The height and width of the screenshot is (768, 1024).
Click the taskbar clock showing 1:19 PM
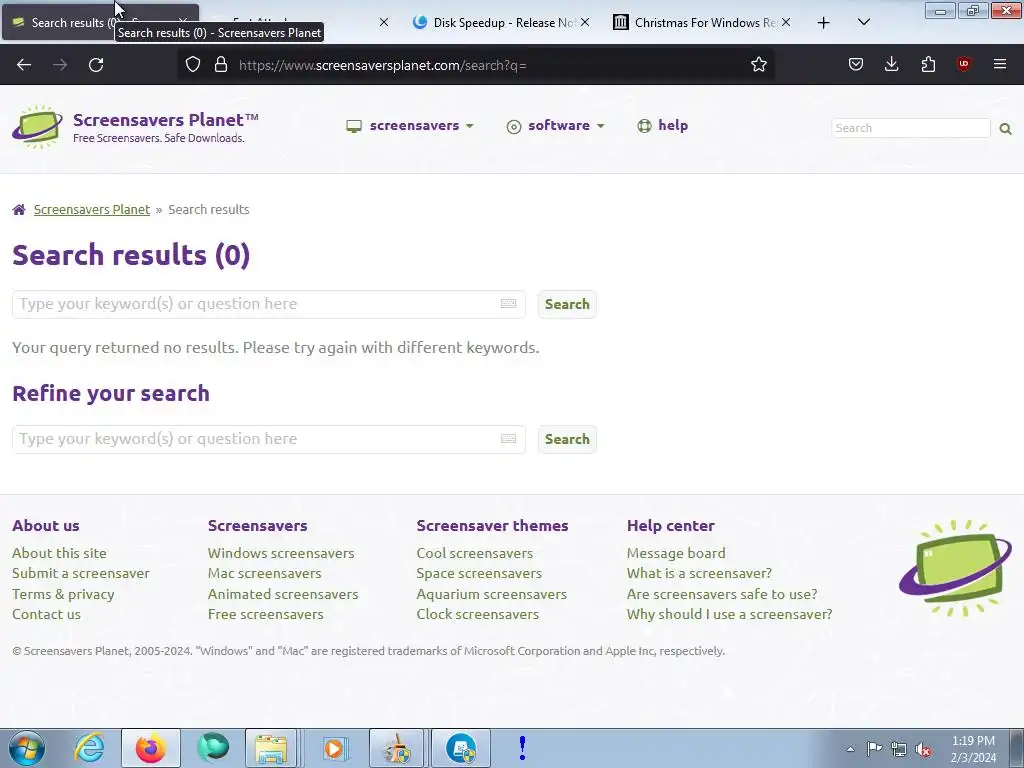click(973, 749)
